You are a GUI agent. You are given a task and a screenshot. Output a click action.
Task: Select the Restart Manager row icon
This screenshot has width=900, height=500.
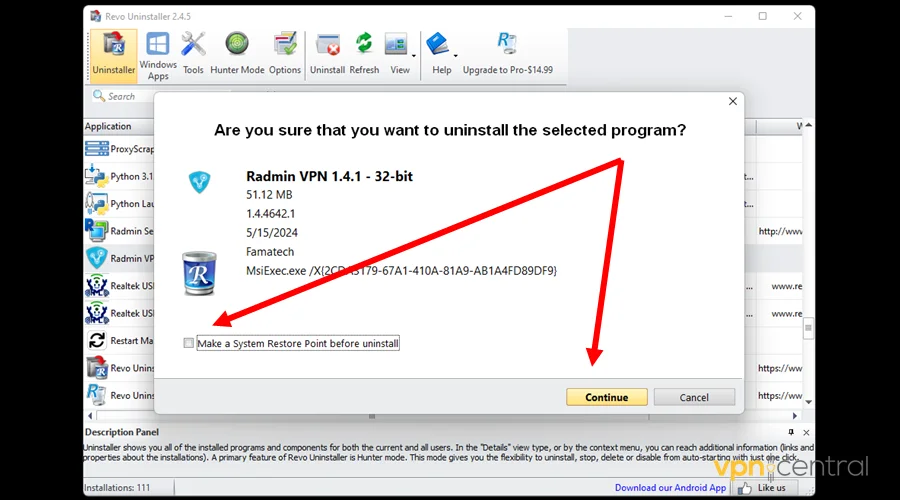96,340
